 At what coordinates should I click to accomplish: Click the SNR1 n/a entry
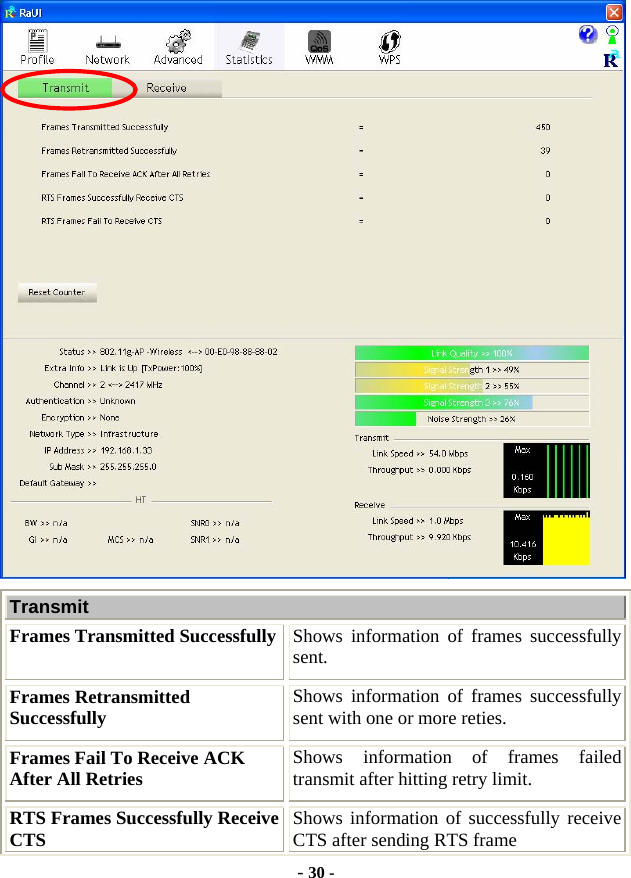coord(215,540)
